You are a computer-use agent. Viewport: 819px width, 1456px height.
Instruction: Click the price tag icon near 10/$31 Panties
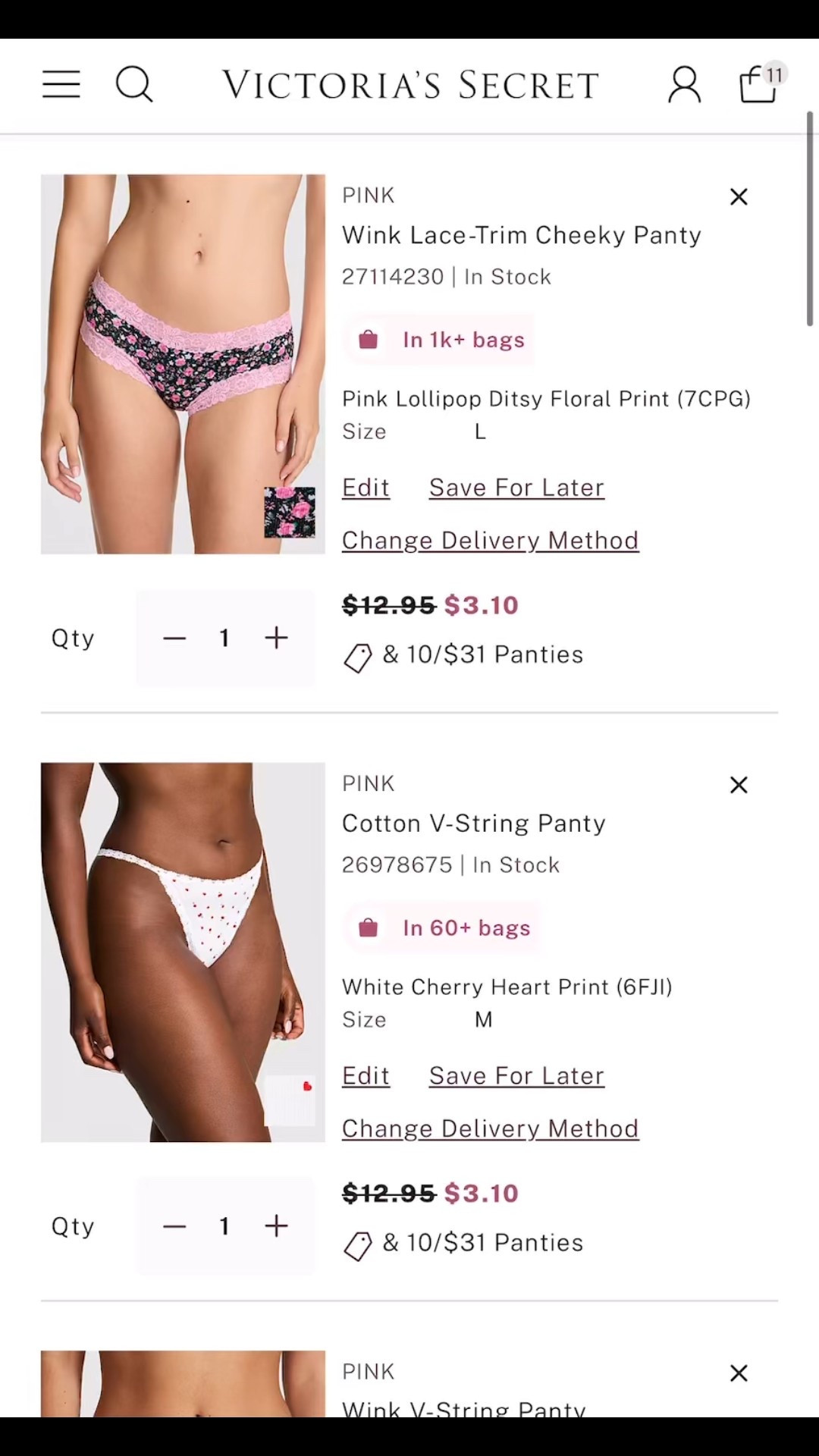pyautogui.click(x=357, y=657)
